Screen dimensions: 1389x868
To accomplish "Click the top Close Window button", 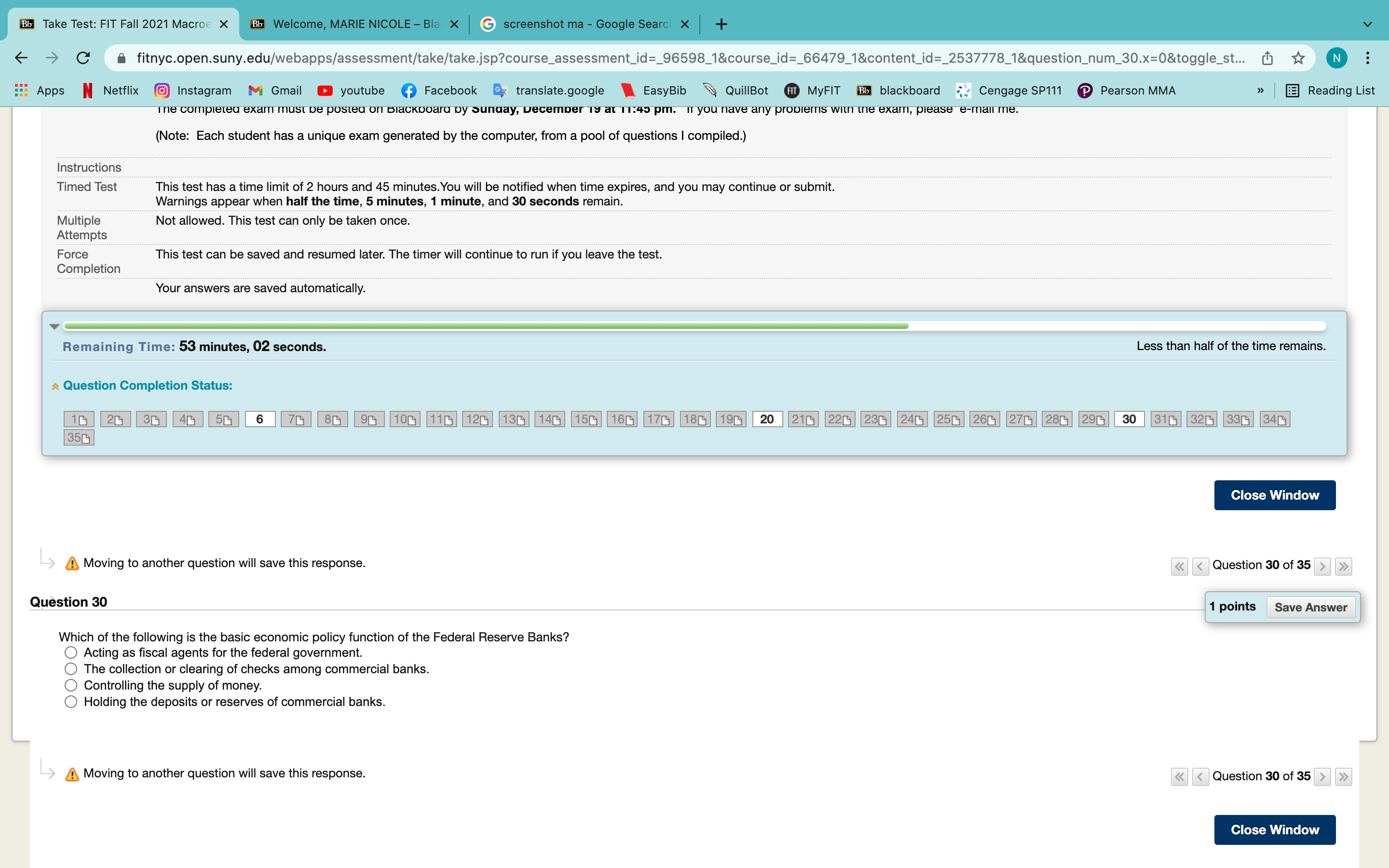I will [x=1274, y=495].
